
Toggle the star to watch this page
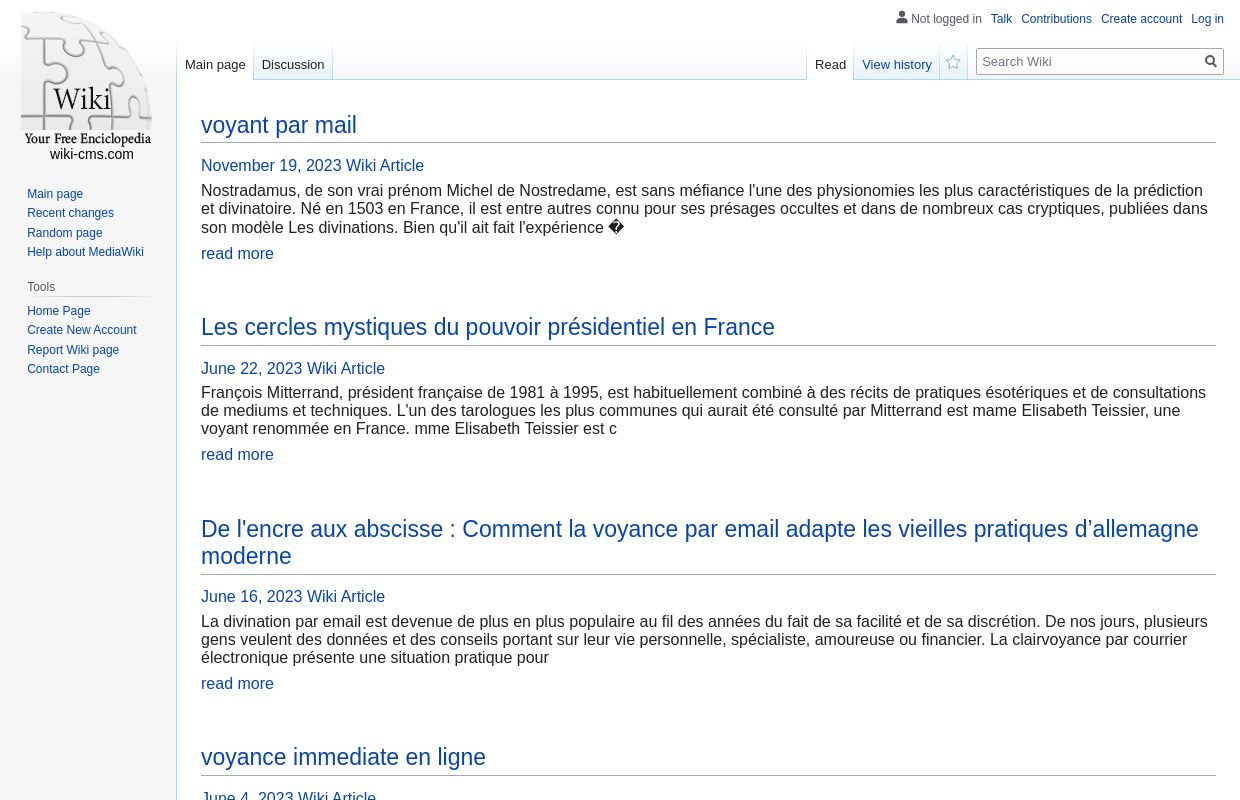[952, 62]
